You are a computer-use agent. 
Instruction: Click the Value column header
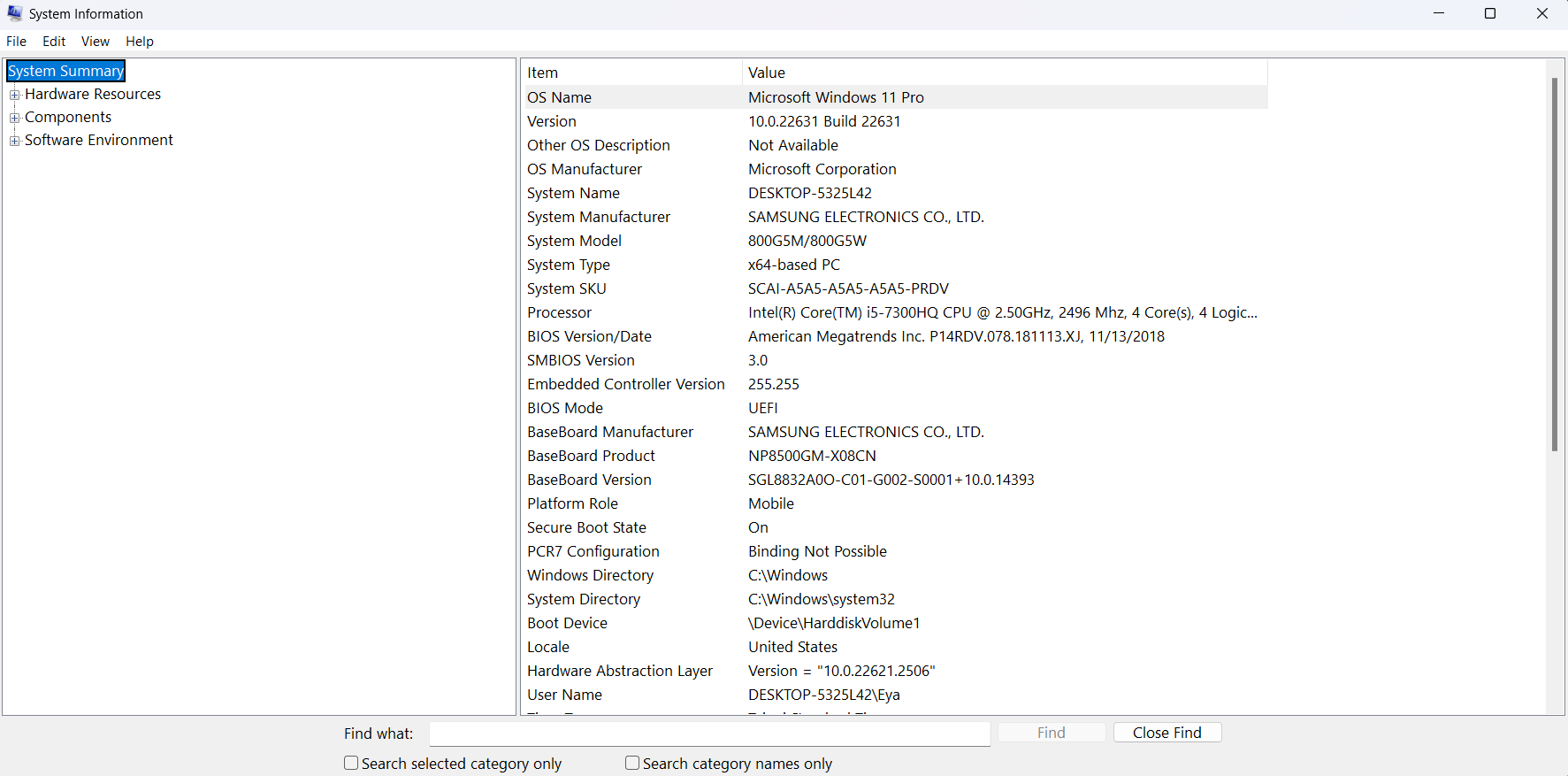click(x=1005, y=73)
